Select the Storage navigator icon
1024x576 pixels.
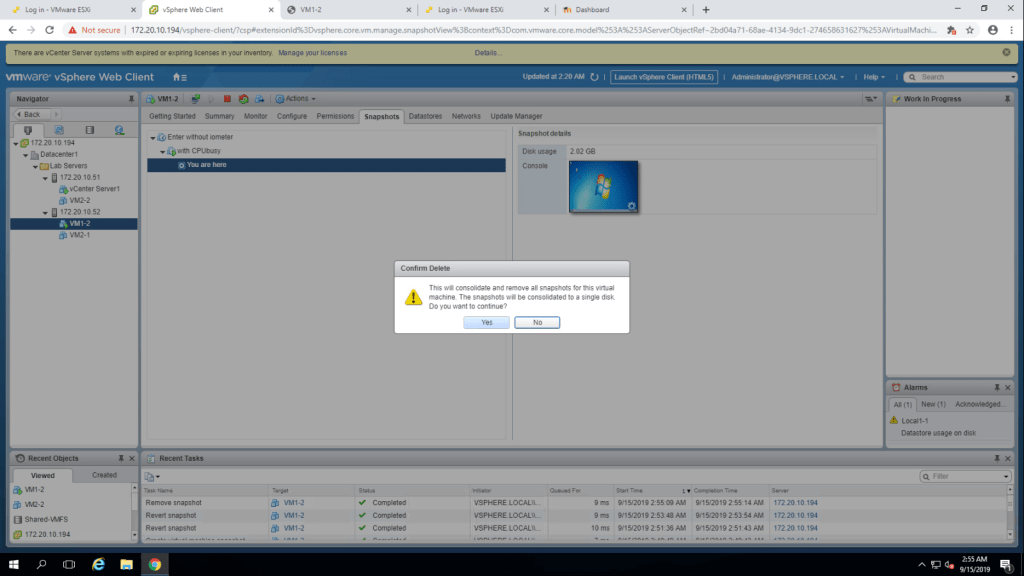point(89,130)
